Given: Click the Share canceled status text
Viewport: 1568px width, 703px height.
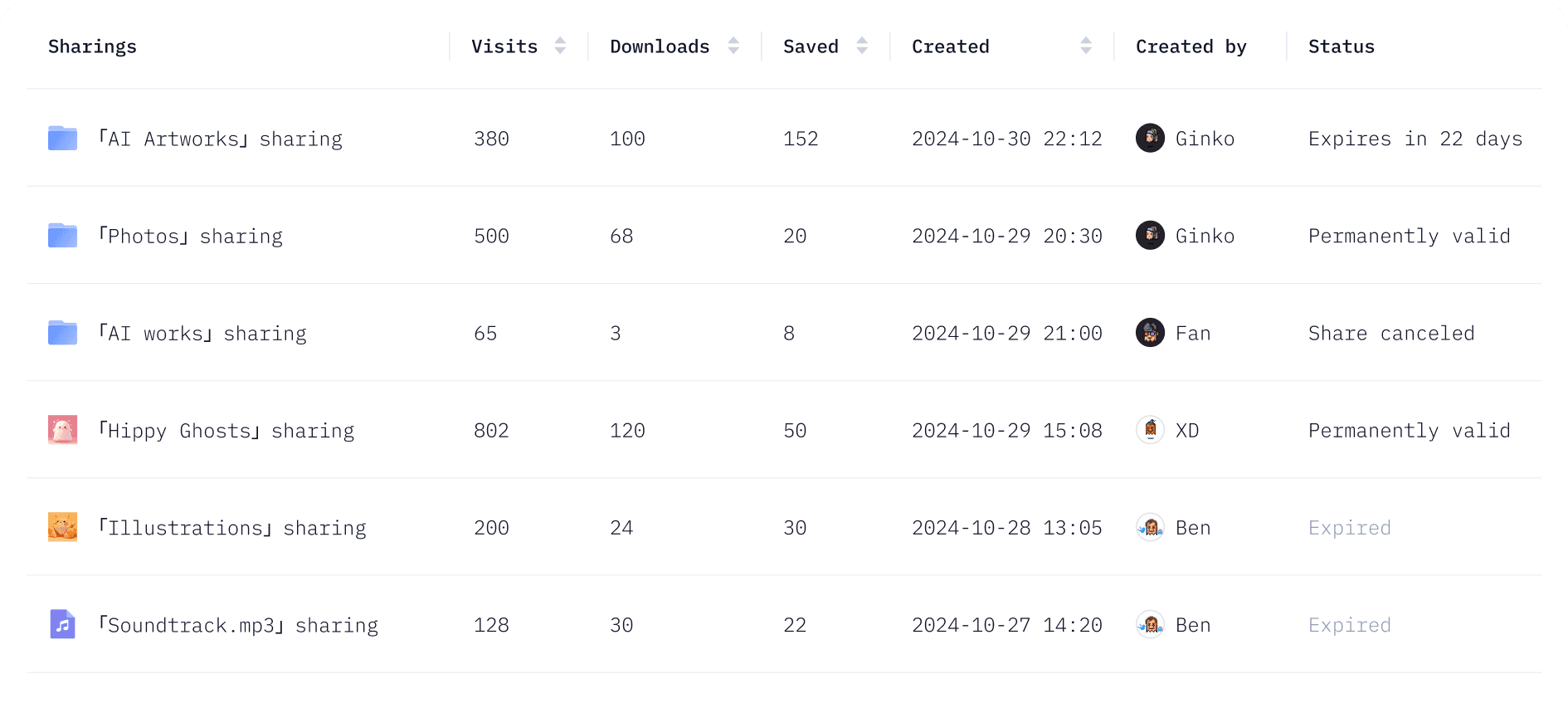Looking at the screenshot, I should (x=1391, y=333).
